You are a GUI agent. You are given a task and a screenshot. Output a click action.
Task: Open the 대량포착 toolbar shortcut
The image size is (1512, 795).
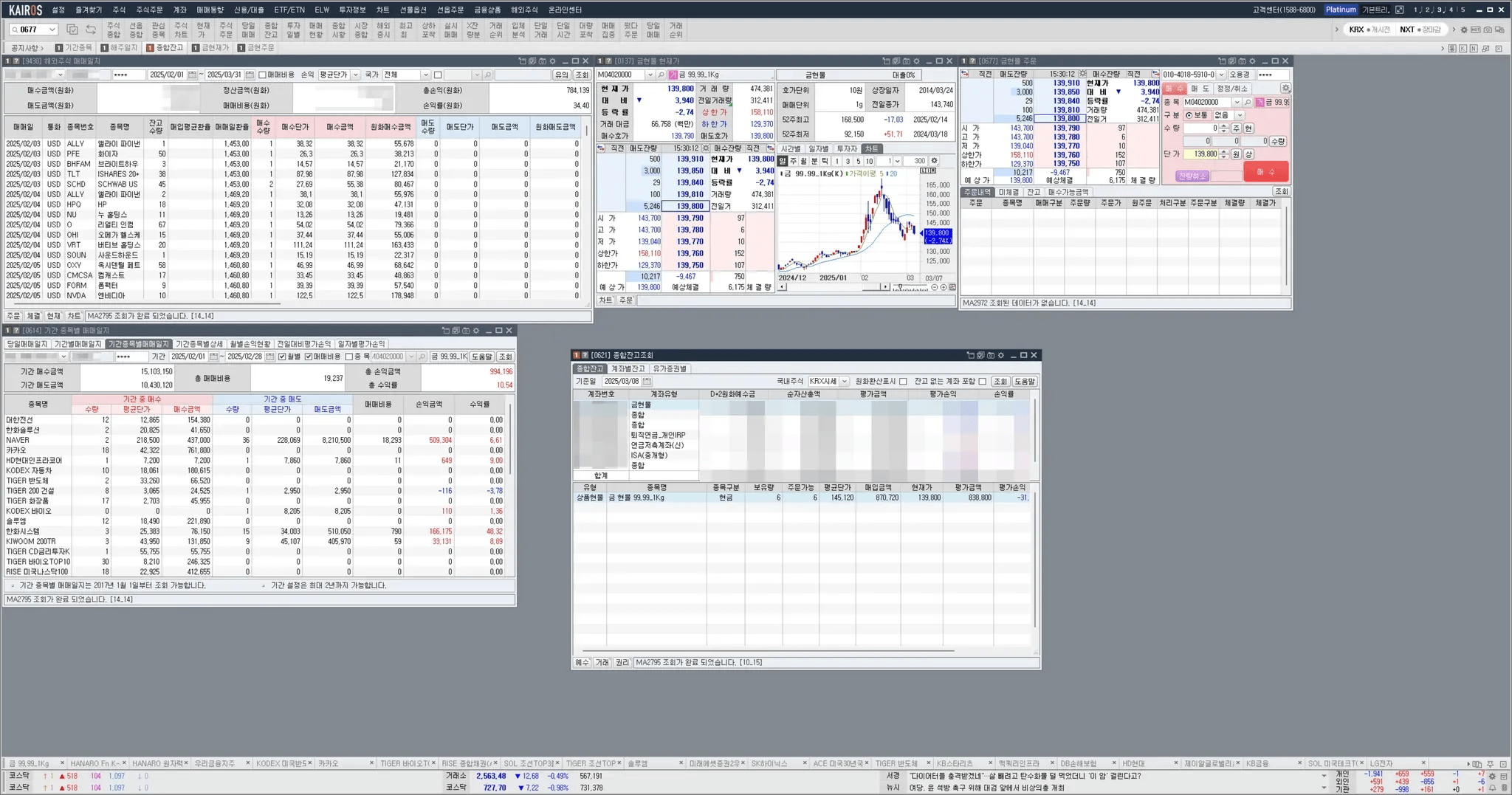(x=586, y=30)
